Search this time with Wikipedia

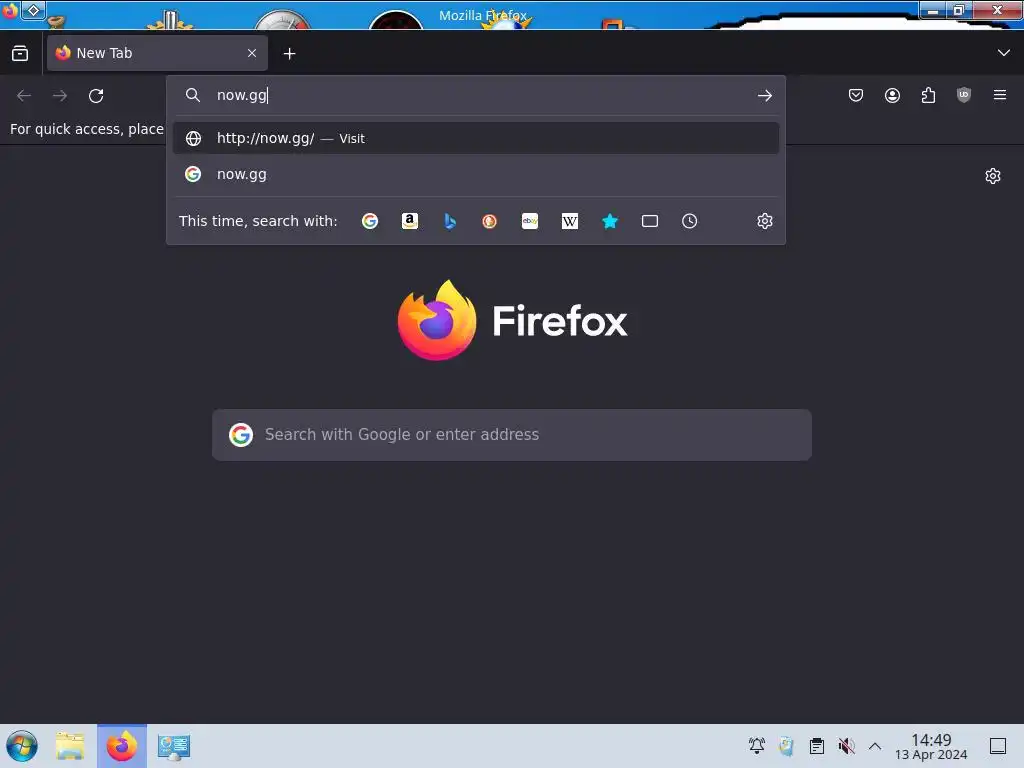click(569, 221)
